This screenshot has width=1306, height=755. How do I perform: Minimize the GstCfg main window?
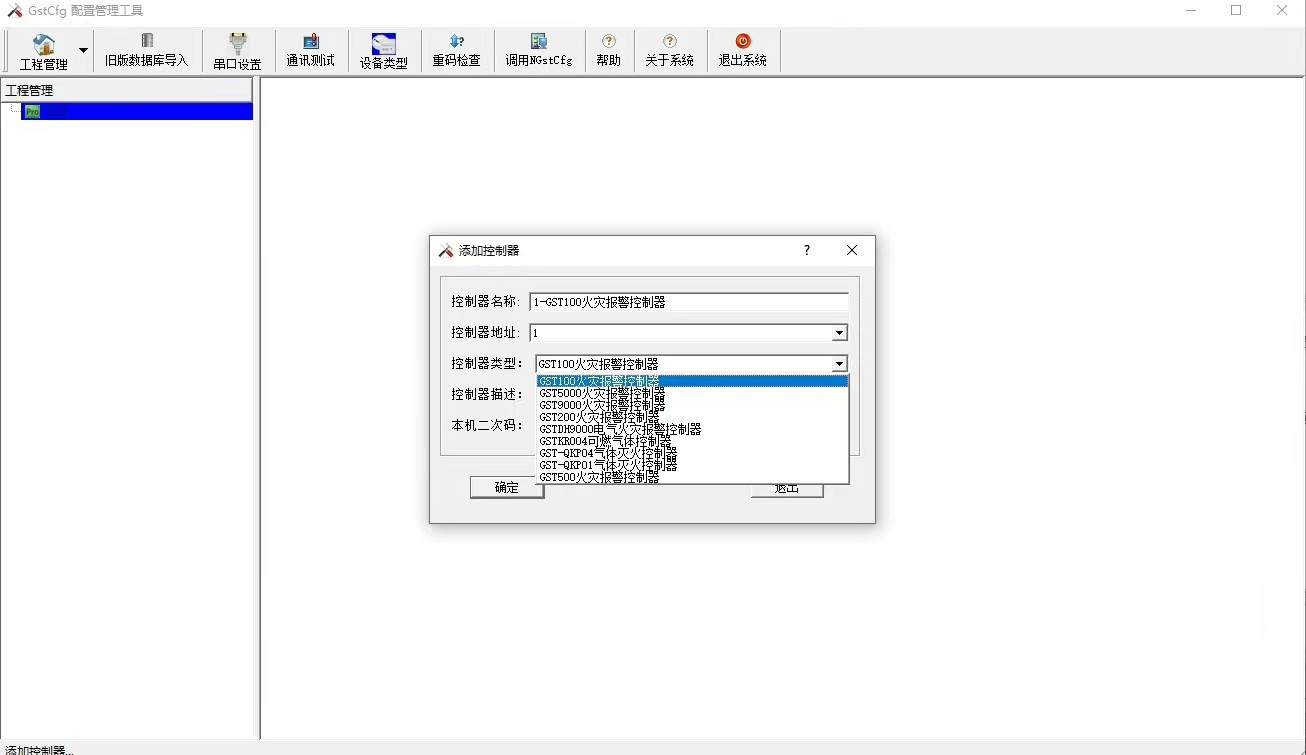[x=1191, y=11]
